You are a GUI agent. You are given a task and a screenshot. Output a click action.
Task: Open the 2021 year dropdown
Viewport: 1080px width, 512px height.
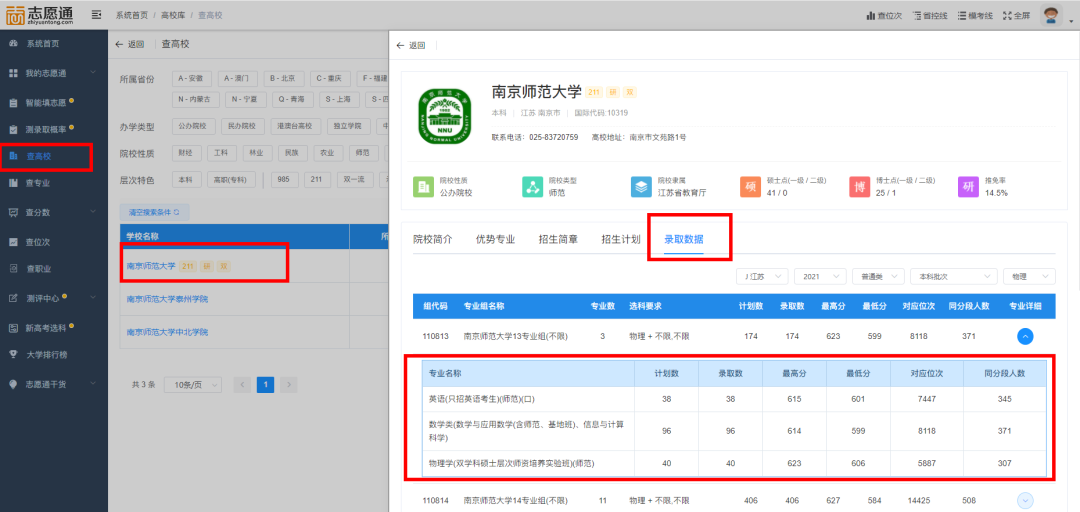click(818, 276)
